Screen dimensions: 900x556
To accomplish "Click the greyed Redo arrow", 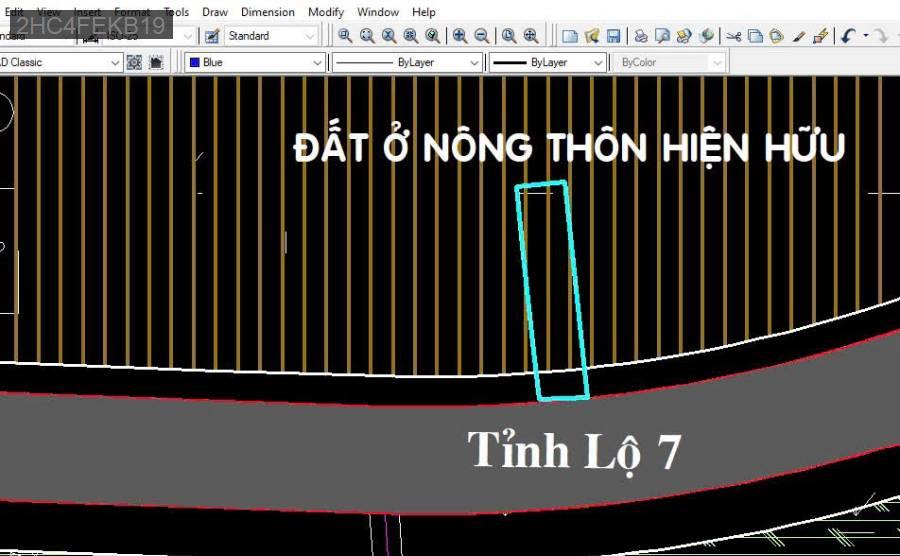I will coord(879,36).
